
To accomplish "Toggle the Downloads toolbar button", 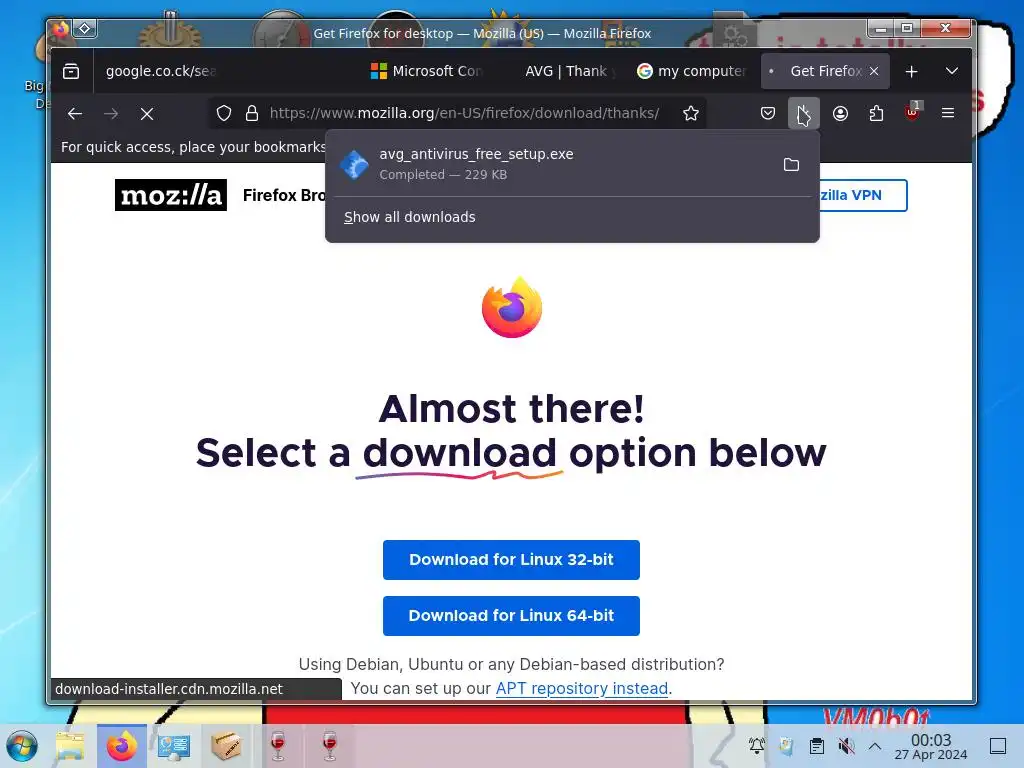I will pos(803,114).
